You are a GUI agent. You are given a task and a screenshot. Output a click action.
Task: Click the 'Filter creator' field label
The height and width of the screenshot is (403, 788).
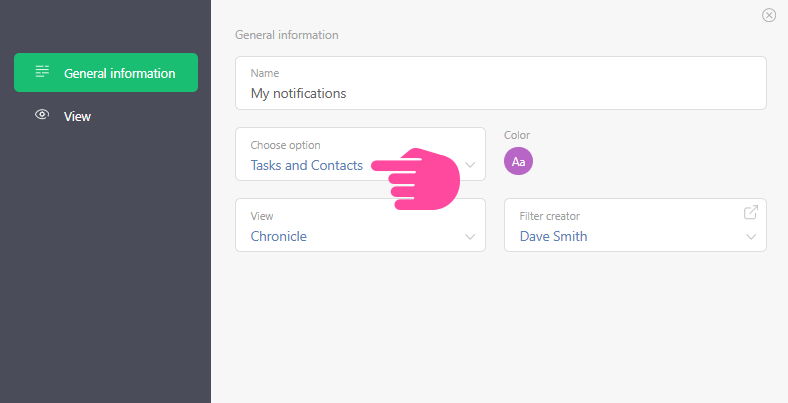click(550, 216)
